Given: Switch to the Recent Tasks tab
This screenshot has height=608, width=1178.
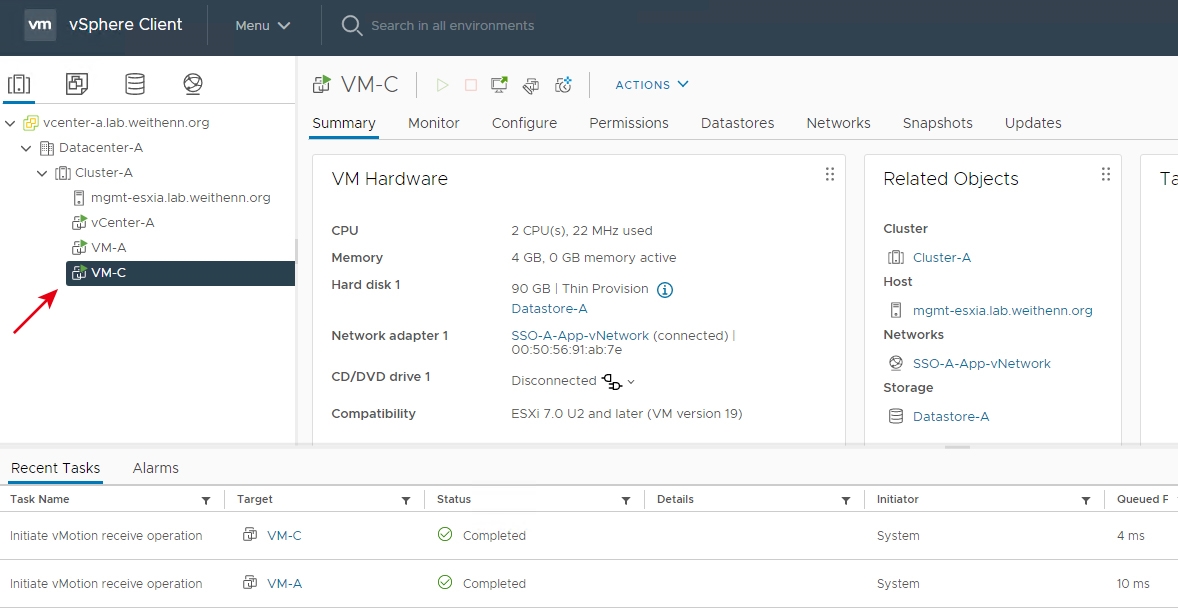Looking at the screenshot, I should click(x=56, y=468).
